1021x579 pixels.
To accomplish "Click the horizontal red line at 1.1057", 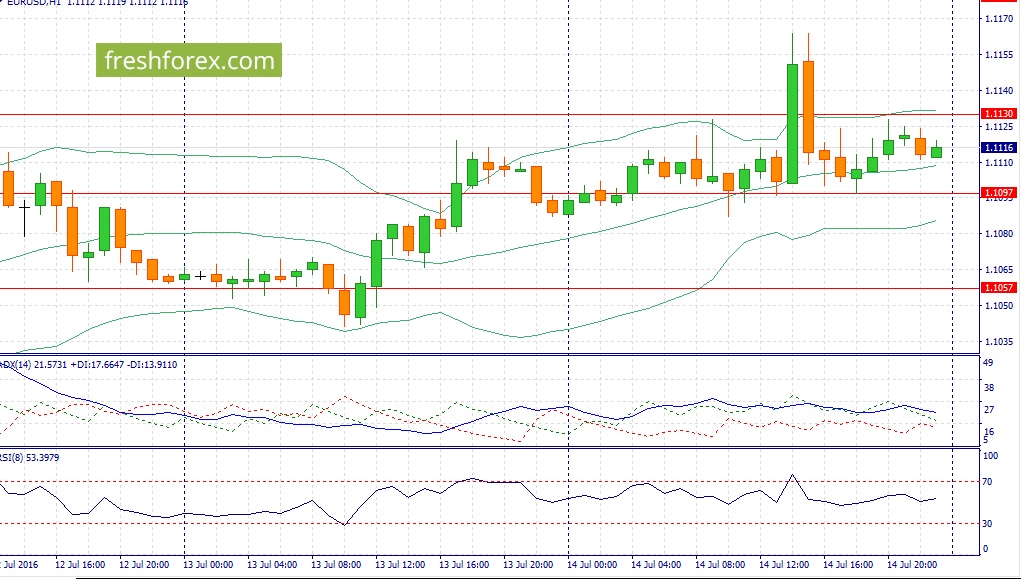I will point(490,288).
